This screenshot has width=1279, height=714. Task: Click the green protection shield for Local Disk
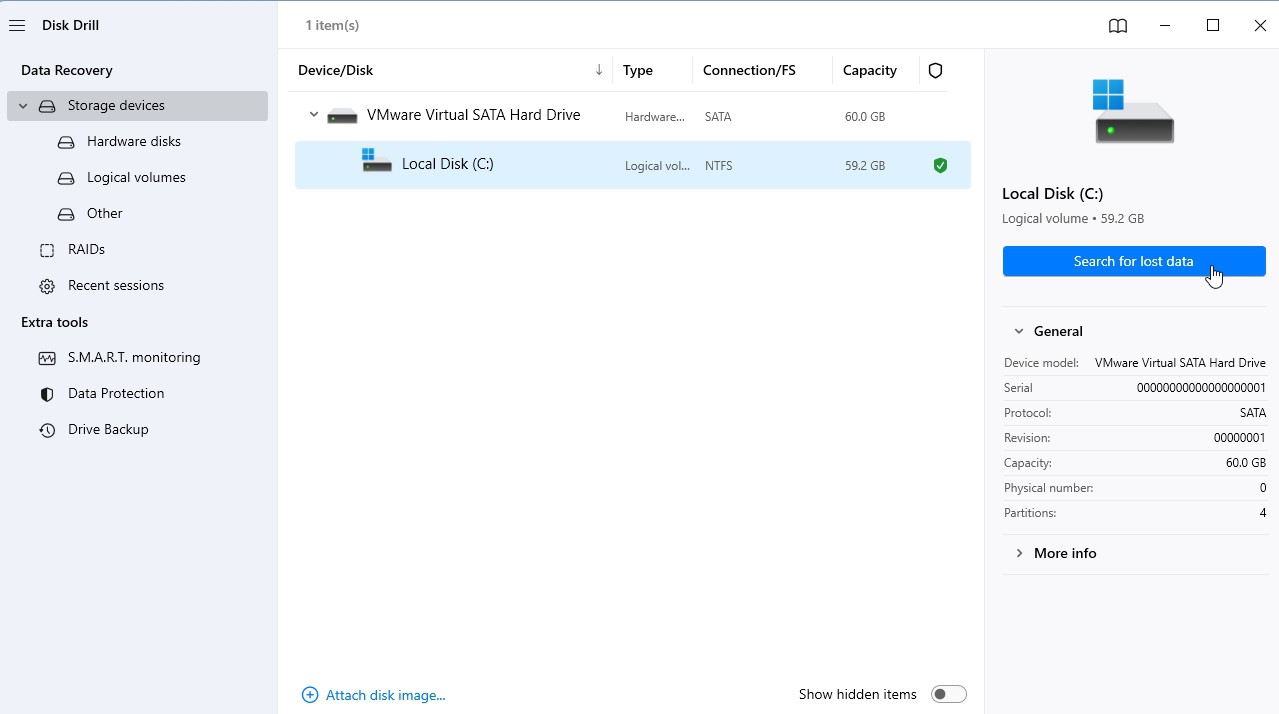(940, 165)
